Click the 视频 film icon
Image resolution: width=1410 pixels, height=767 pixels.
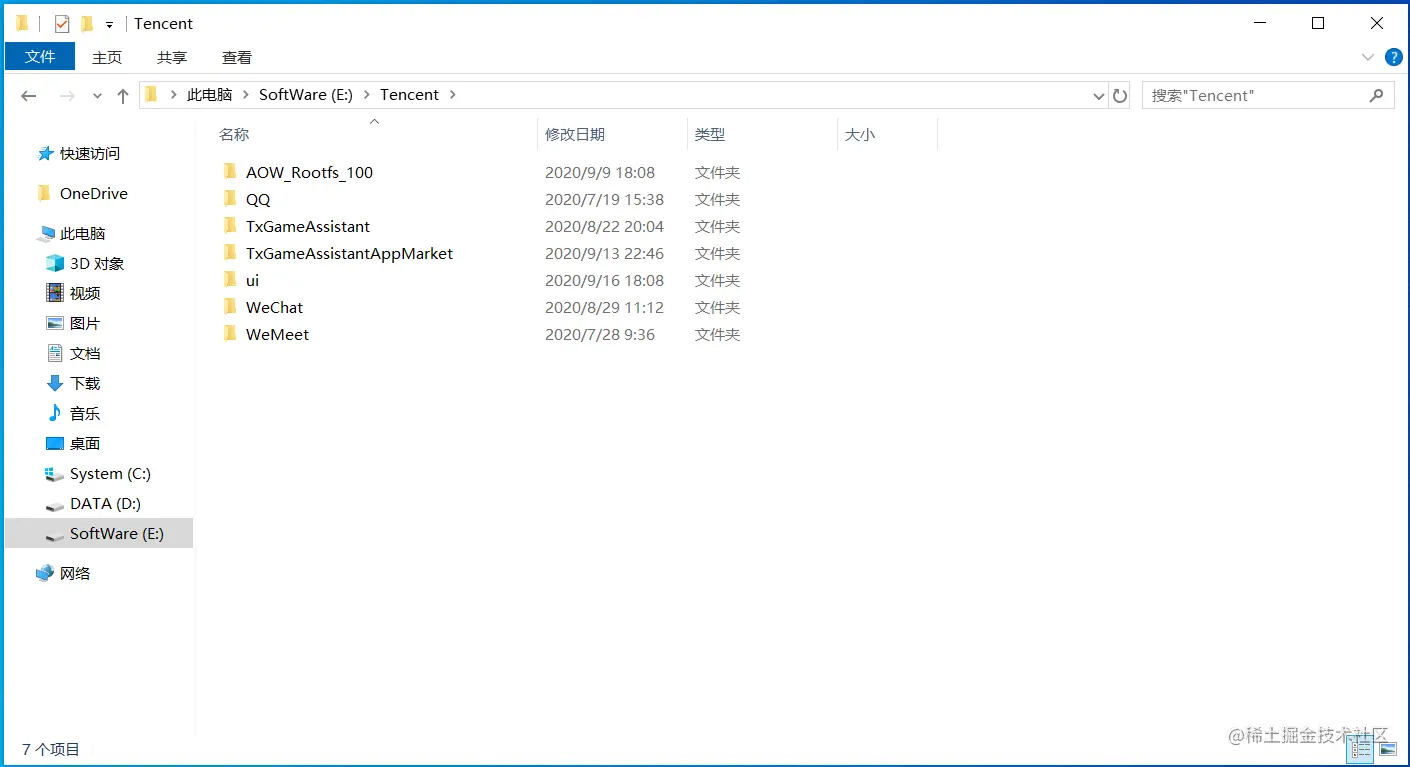click(x=55, y=293)
